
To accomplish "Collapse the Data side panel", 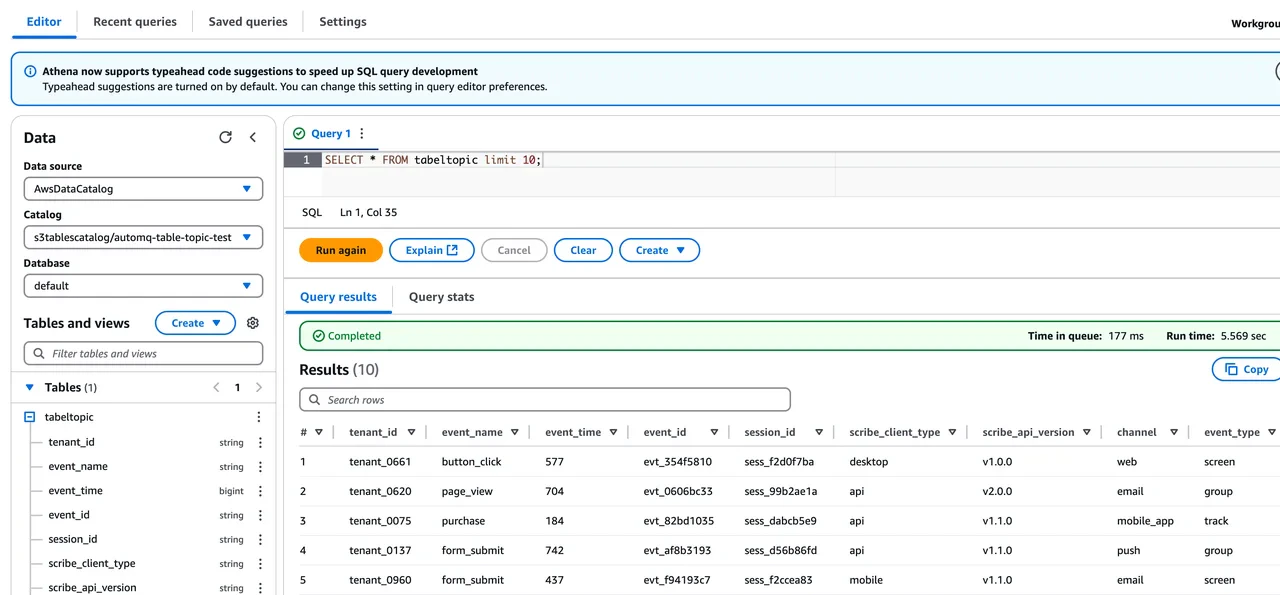I will [253, 137].
